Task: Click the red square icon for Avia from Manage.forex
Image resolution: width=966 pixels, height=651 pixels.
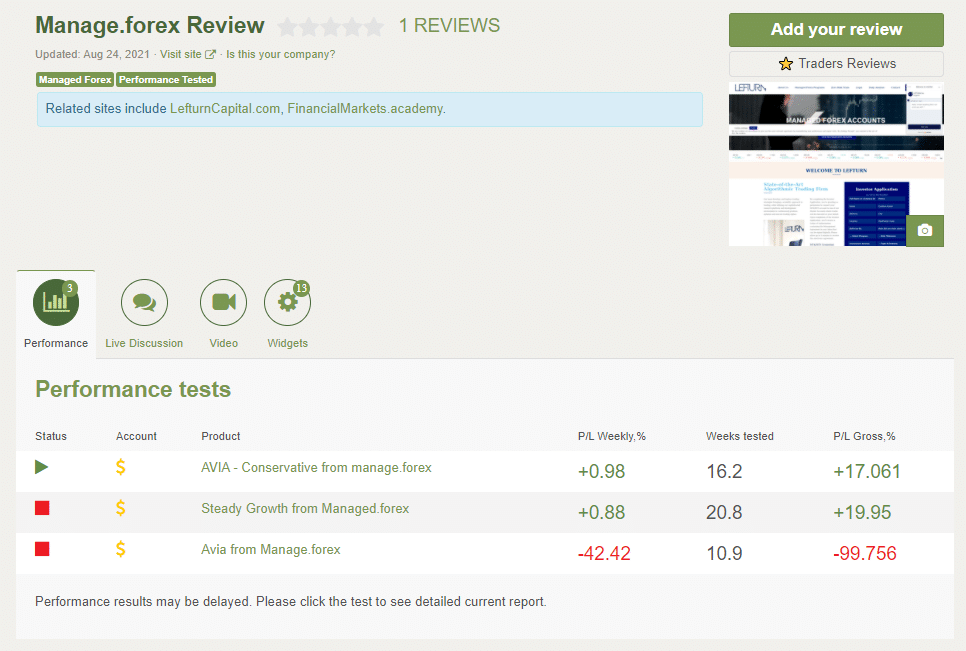Action: [x=41, y=548]
